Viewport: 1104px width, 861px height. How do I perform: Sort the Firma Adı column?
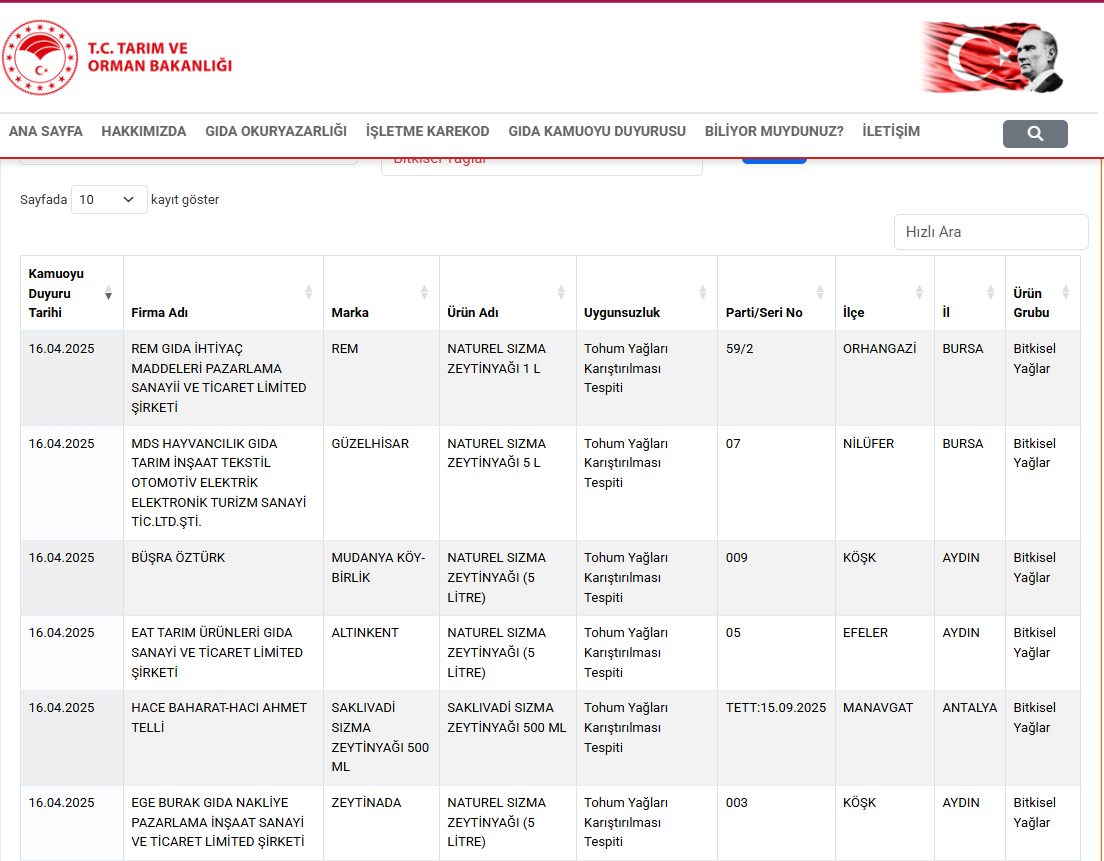pyautogui.click(x=308, y=292)
